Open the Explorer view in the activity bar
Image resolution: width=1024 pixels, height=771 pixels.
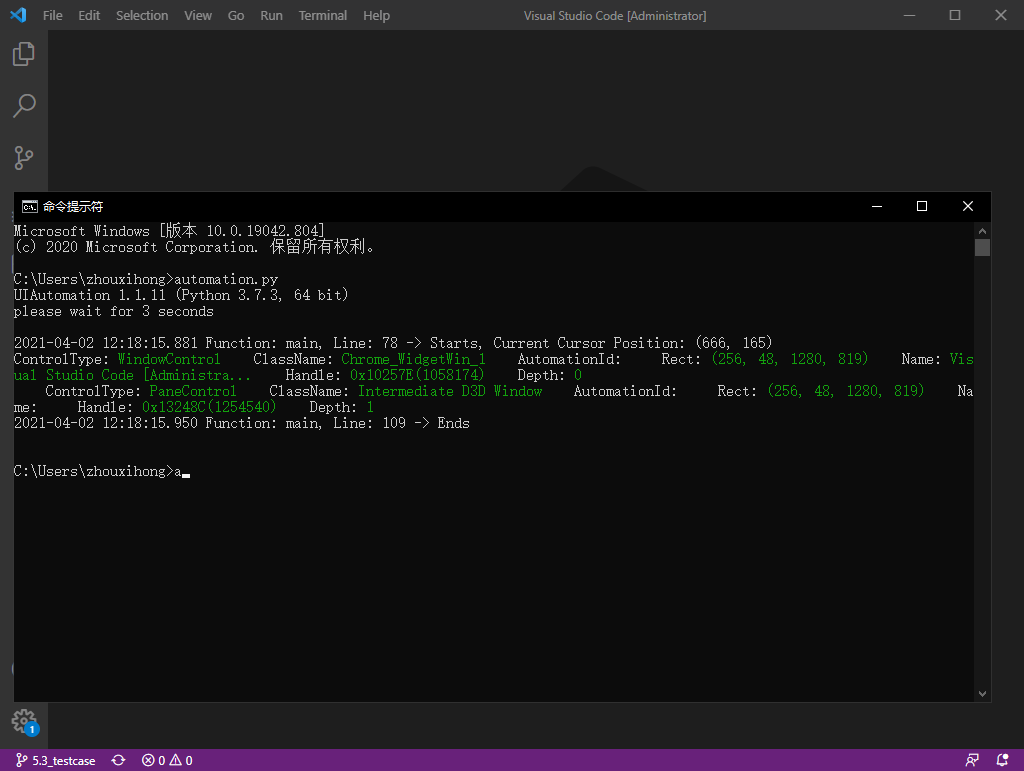coord(25,53)
